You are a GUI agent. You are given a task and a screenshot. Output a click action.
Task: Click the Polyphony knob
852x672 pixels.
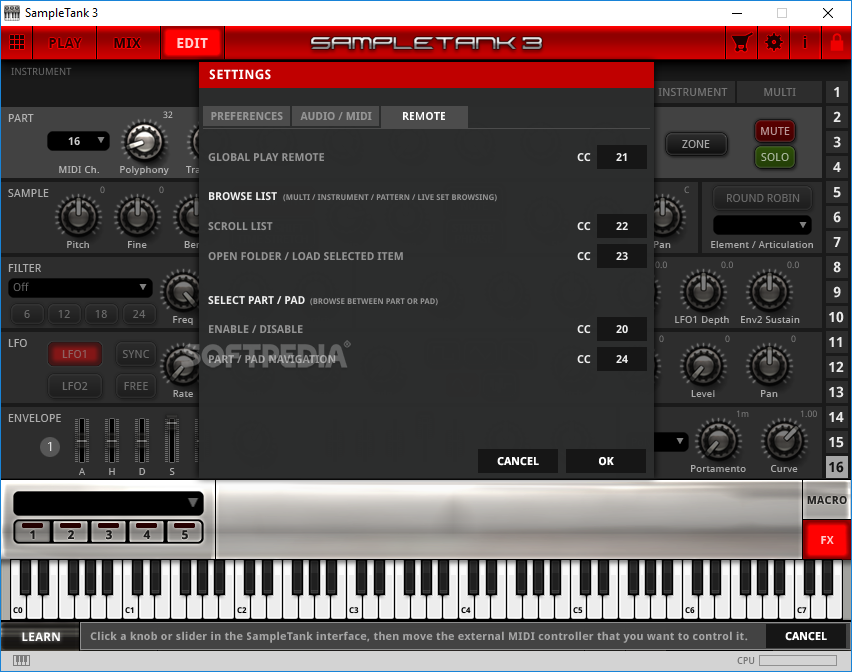pos(144,142)
